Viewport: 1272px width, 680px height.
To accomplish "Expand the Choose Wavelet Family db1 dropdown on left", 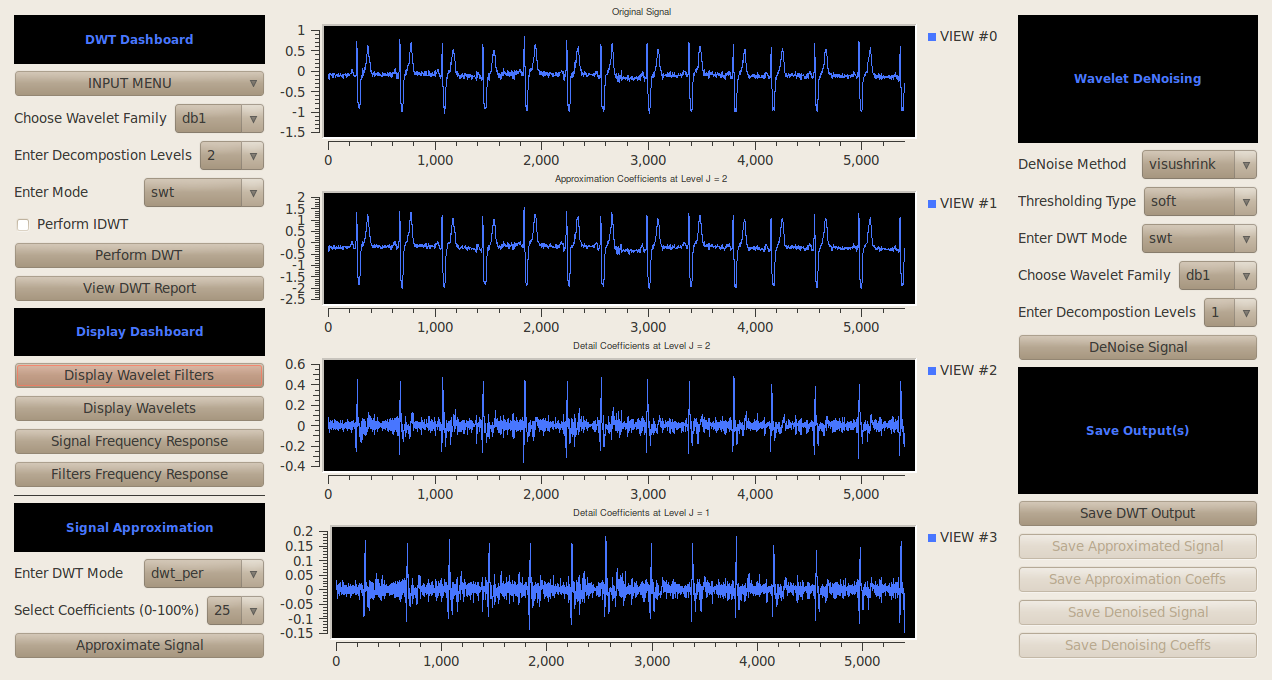I will (x=219, y=118).
